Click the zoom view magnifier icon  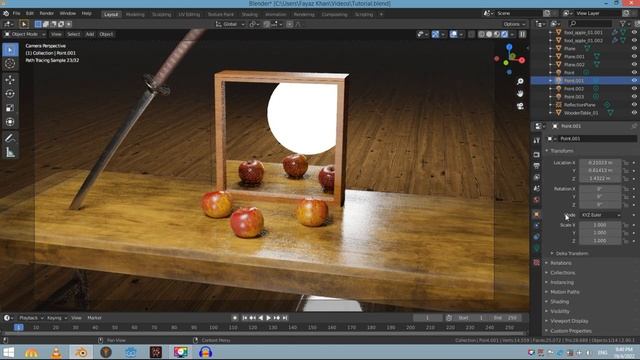click(x=520, y=82)
